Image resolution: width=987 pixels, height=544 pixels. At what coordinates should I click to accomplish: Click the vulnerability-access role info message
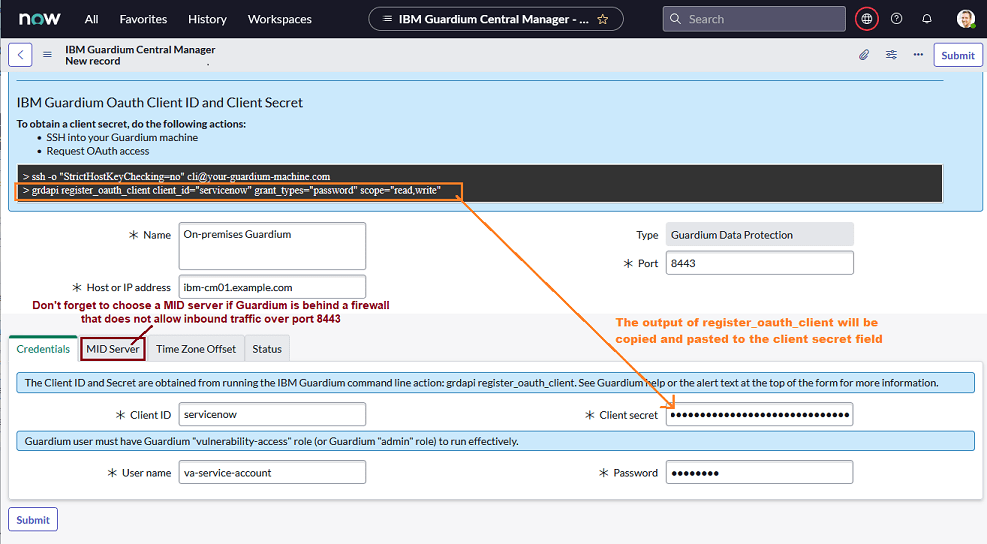click(495, 441)
